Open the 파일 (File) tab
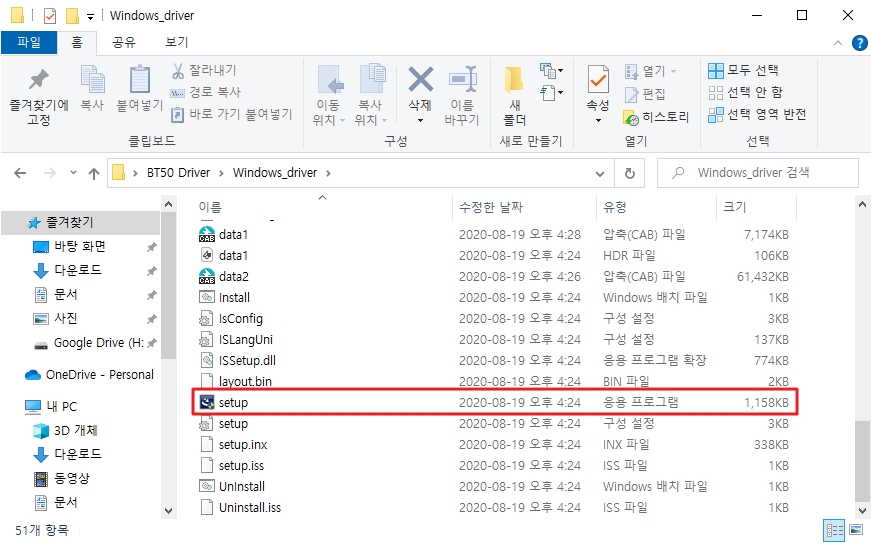Image resolution: width=872 pixels, height=543 pixels. (29, 42)
